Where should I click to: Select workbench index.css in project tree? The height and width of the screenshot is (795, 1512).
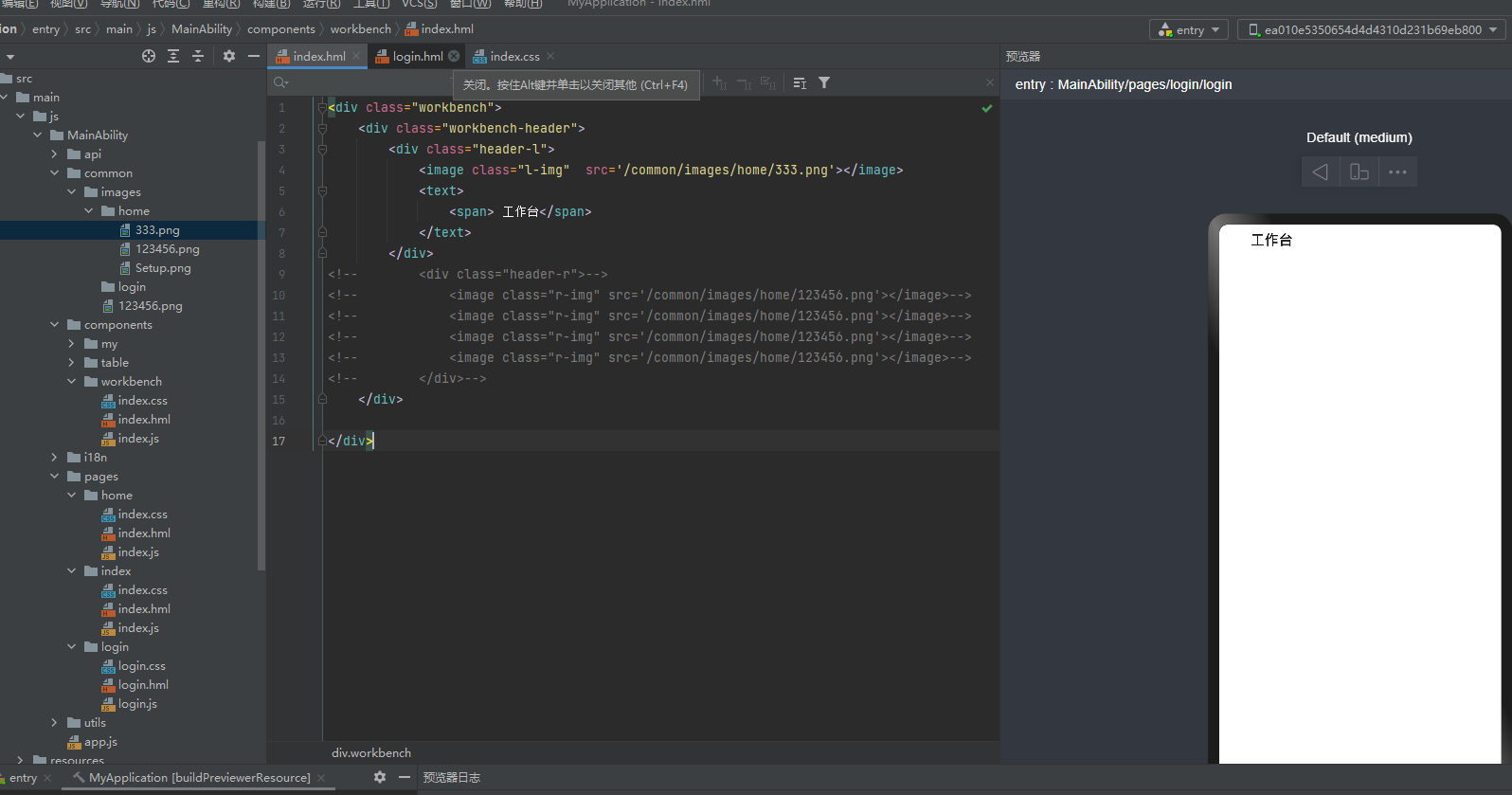142,400
